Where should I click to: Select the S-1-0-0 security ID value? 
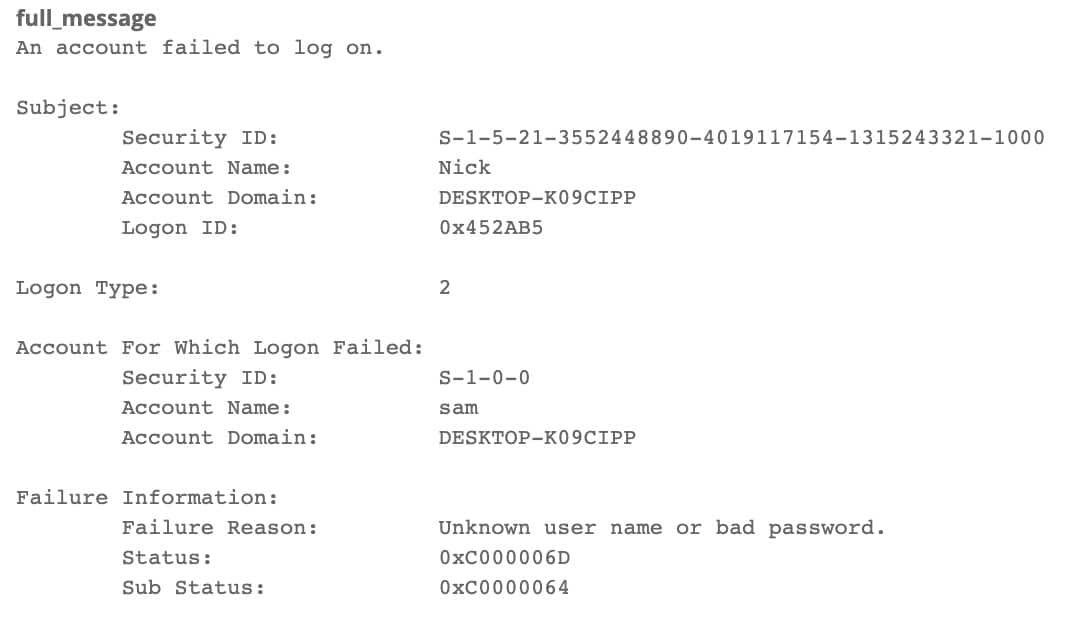coord(484,378)
